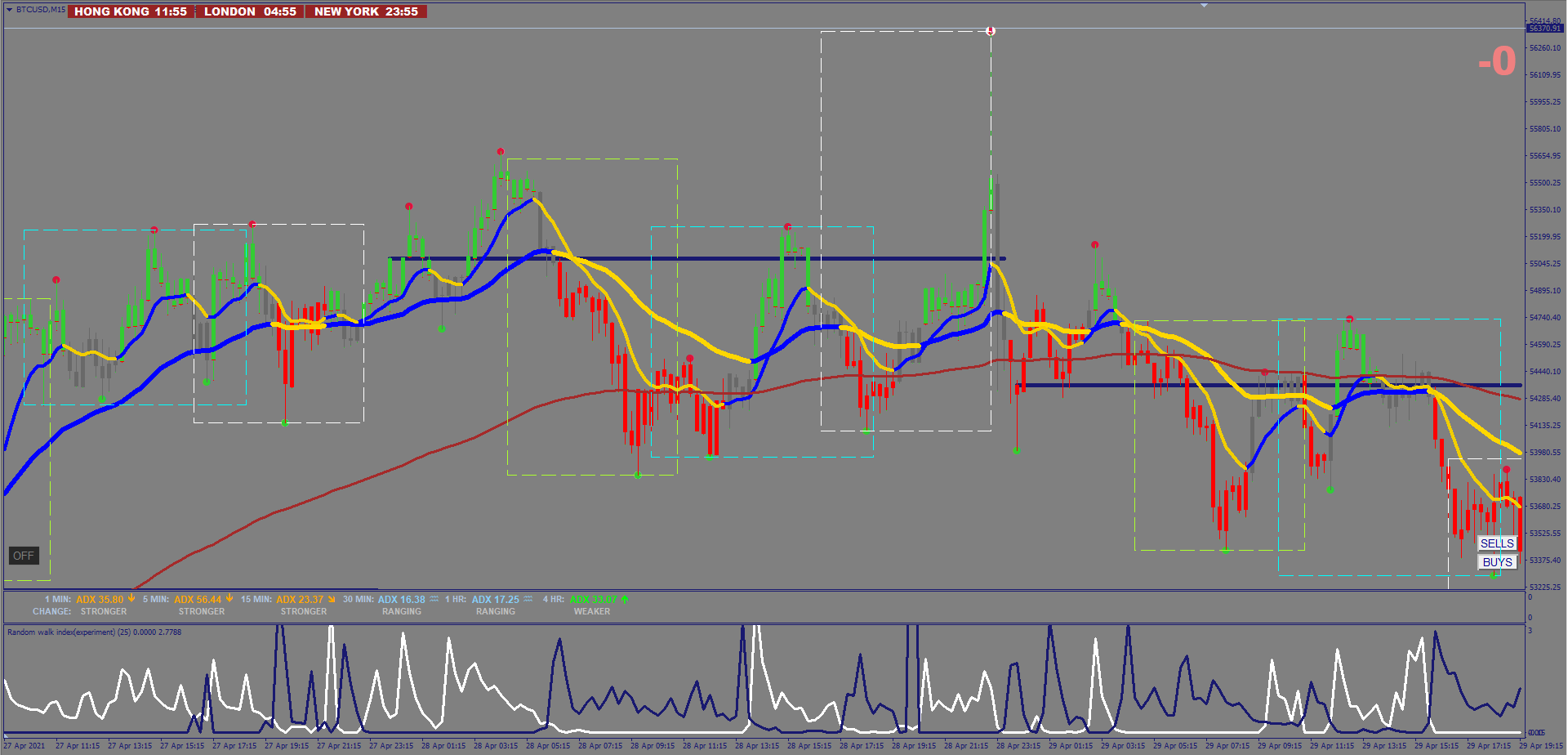This screenshot has width=1568, height=755.
Task: Toggle the OFF button on the chart
Action: 24,556
